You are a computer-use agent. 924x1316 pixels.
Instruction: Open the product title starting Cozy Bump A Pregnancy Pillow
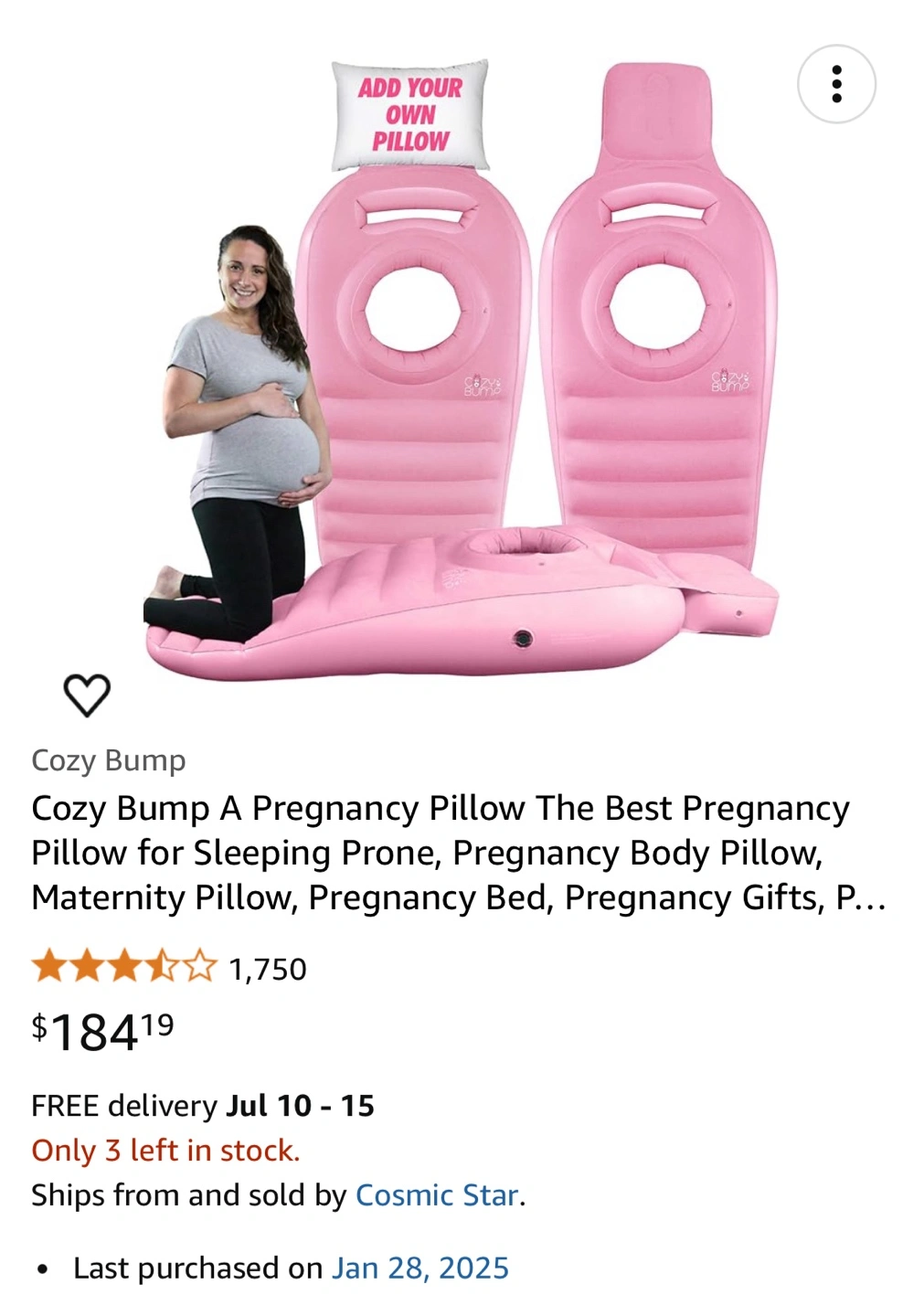tap(459, 853)
